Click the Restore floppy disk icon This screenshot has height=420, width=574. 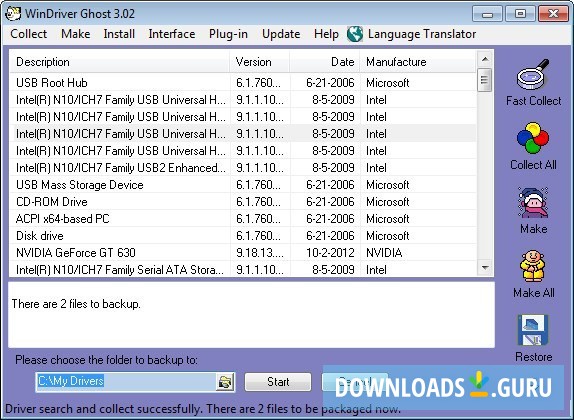[x=533, y=330]
